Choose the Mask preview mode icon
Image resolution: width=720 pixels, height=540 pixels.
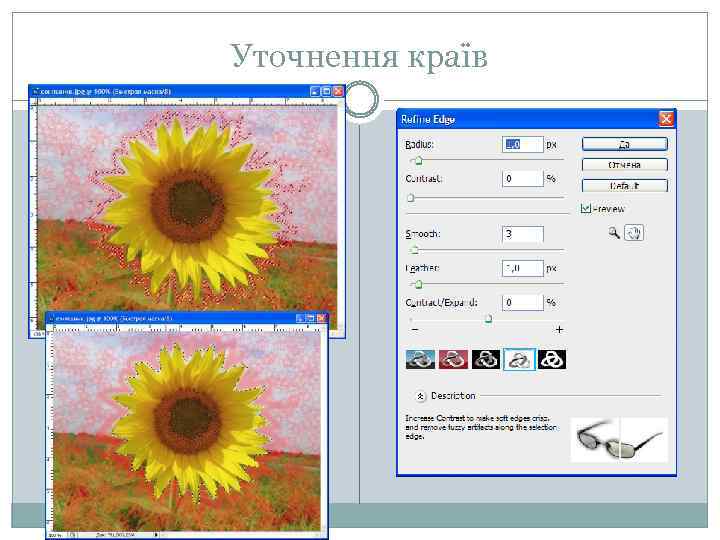coord(552,360)
